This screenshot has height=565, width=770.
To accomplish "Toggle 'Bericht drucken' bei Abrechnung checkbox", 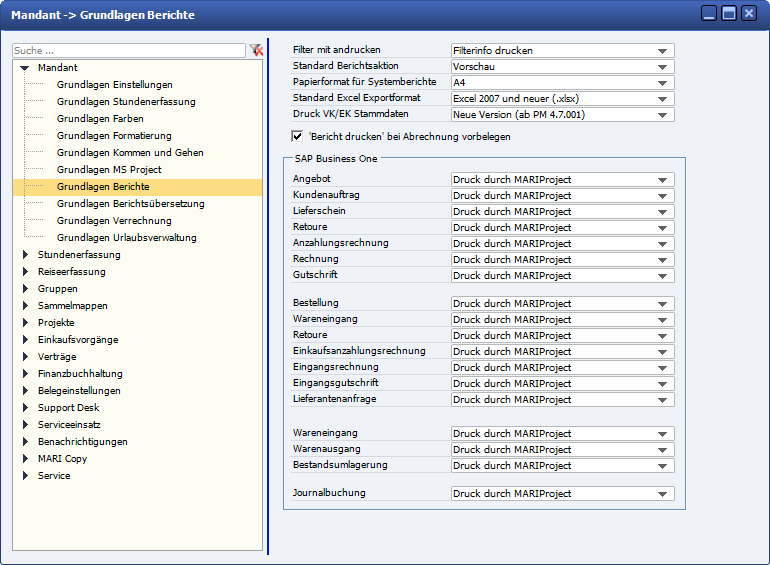I will 297,136.
